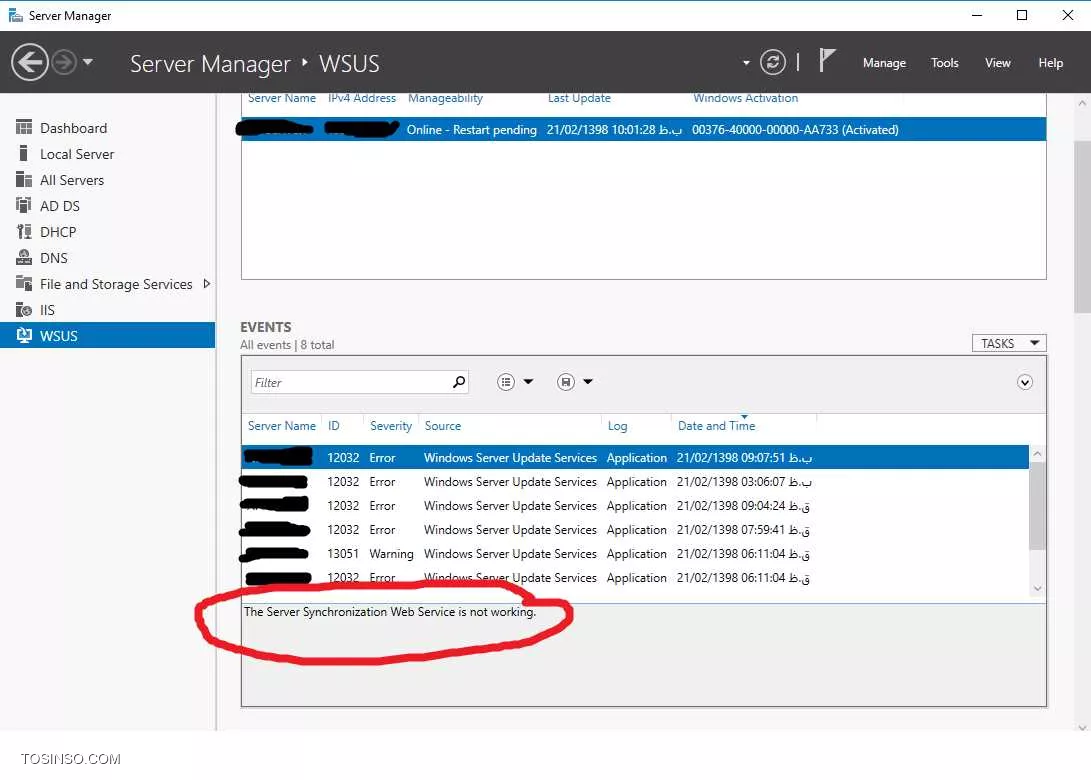Open the Help menu

click(1050, 63)
